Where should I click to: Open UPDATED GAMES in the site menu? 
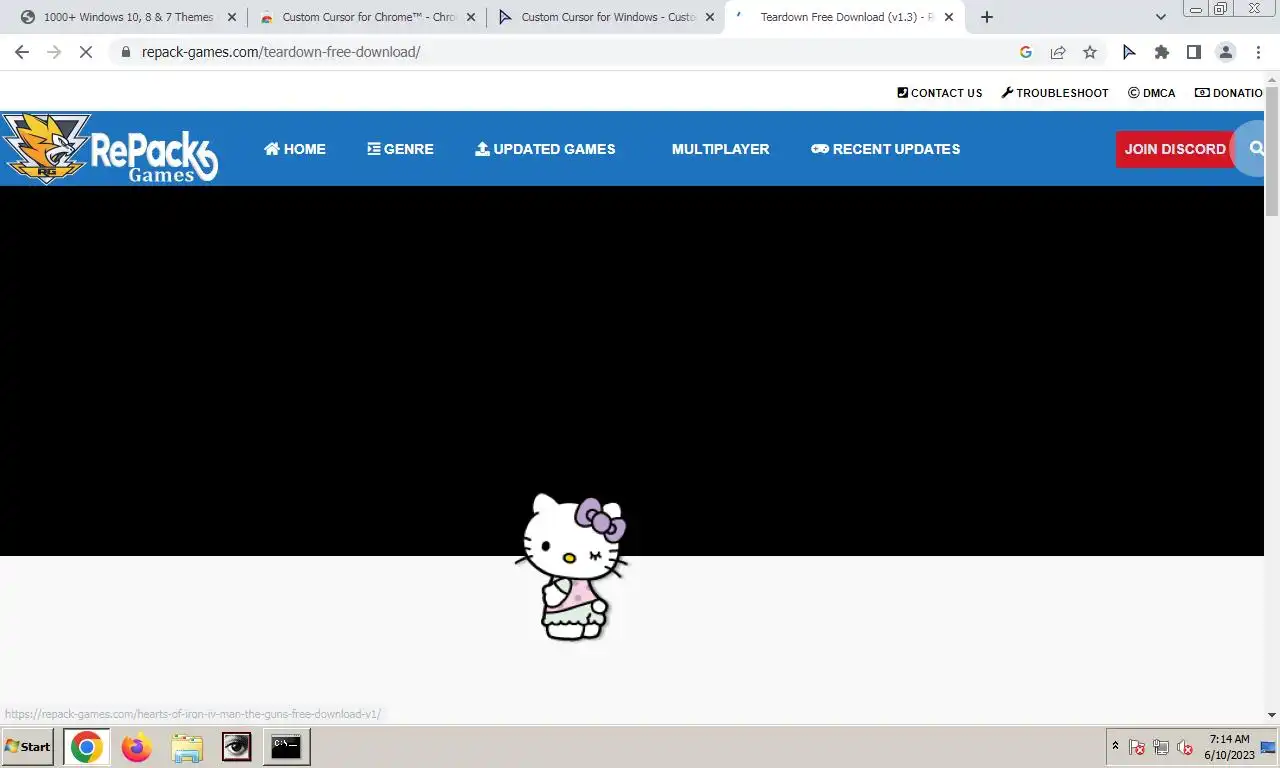click(545, 149)
